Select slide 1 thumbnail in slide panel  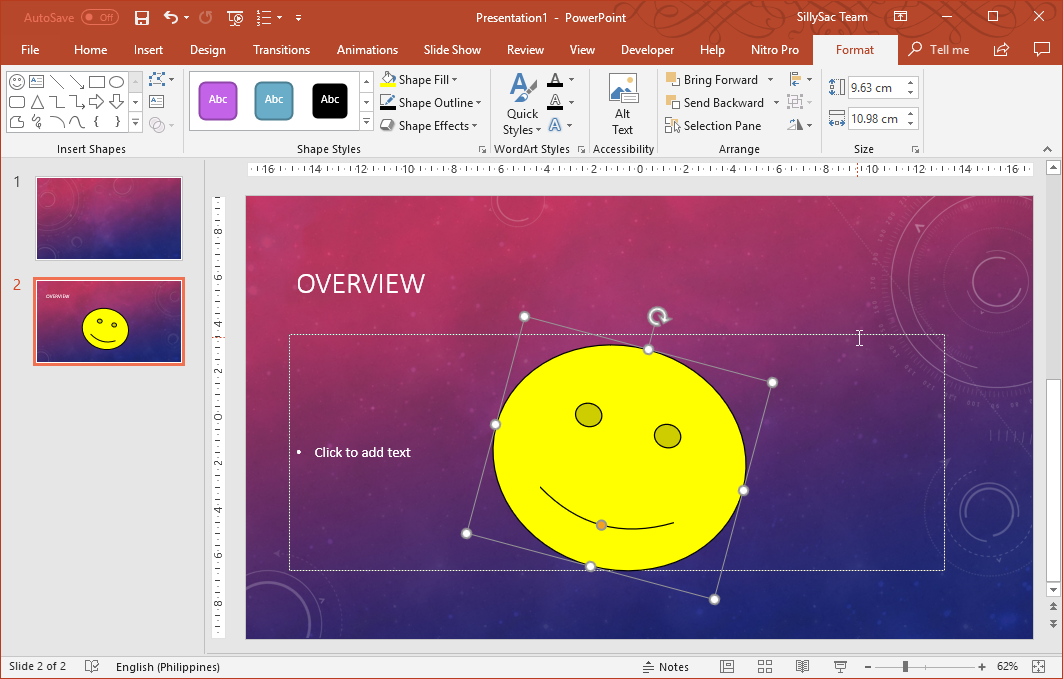click(108, 218)
